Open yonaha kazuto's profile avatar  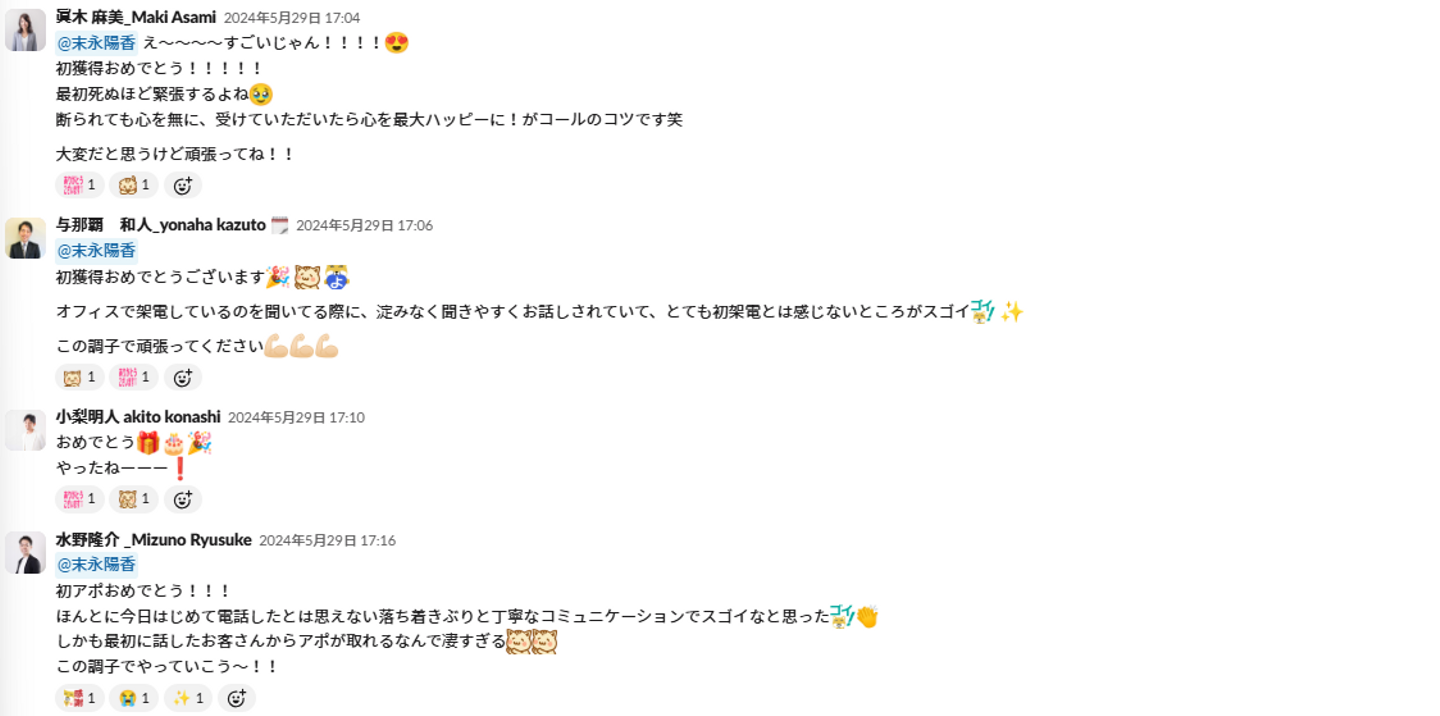(25, 238)
